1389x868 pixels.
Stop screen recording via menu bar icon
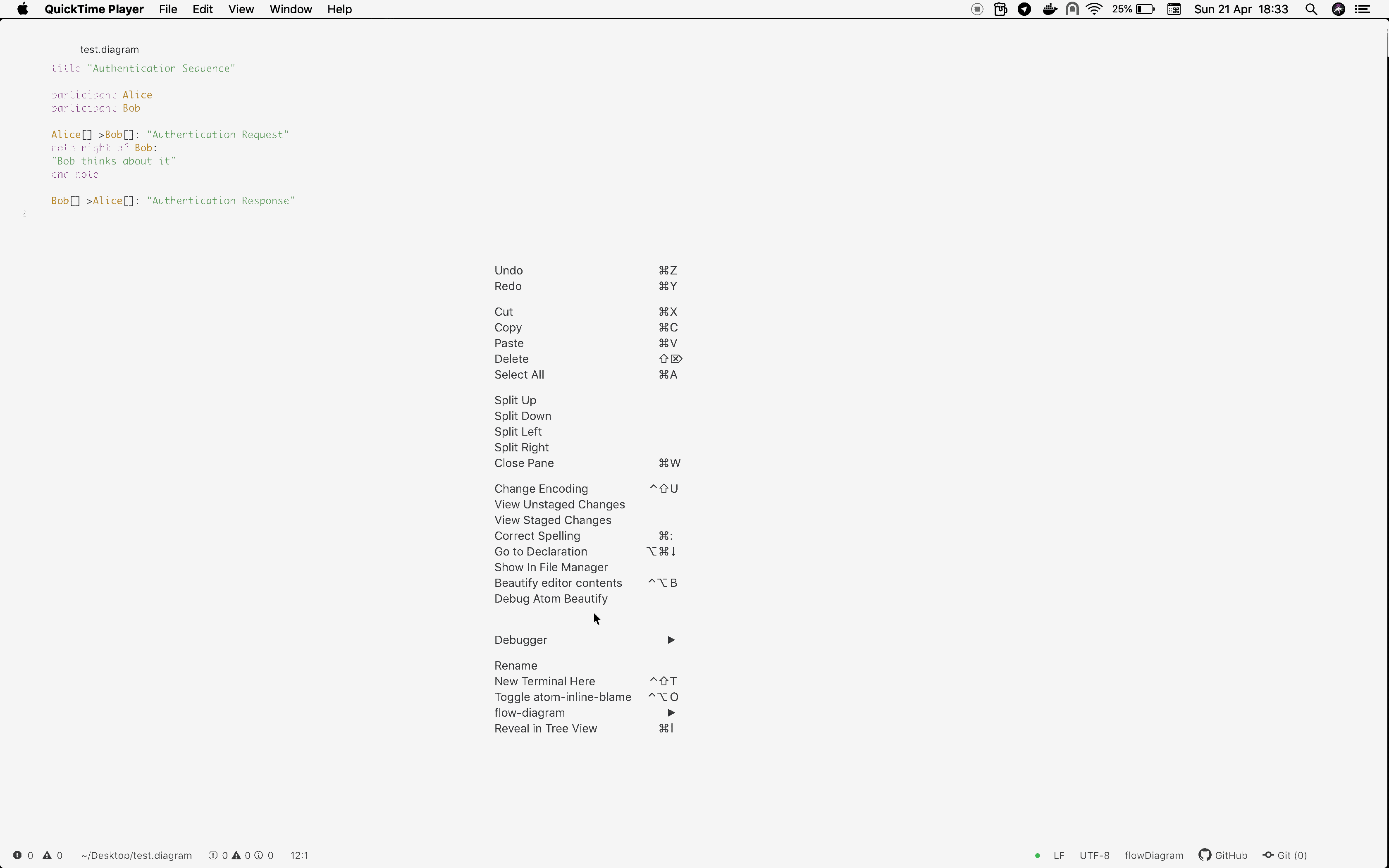pyautogui.click(x=977, y=9)
